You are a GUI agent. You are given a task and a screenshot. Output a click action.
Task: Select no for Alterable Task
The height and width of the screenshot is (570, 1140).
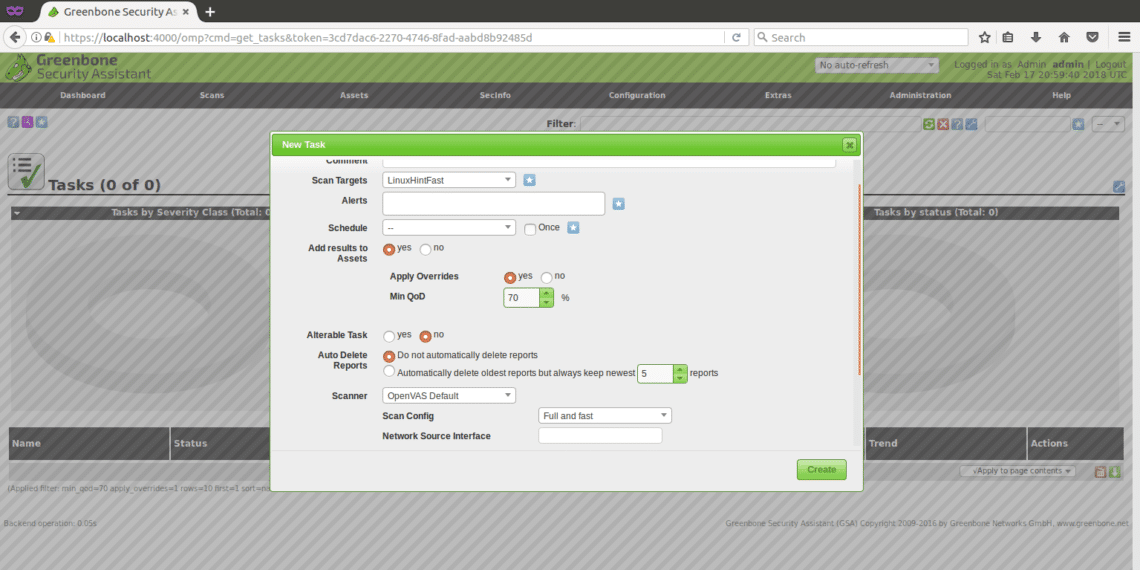tap(425, 337)
